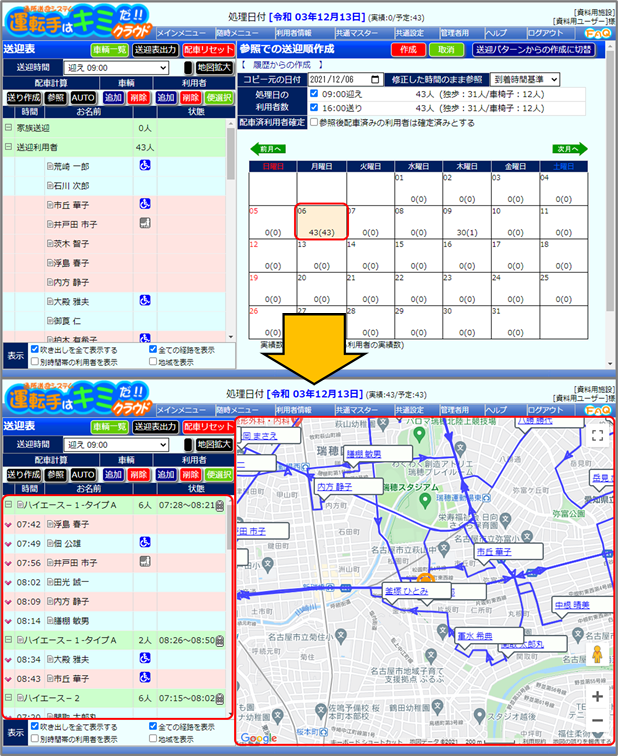Go to previous month with 前月へ arrow
Image resolution: width=618 pixels, height=756 pixels.
268,149
